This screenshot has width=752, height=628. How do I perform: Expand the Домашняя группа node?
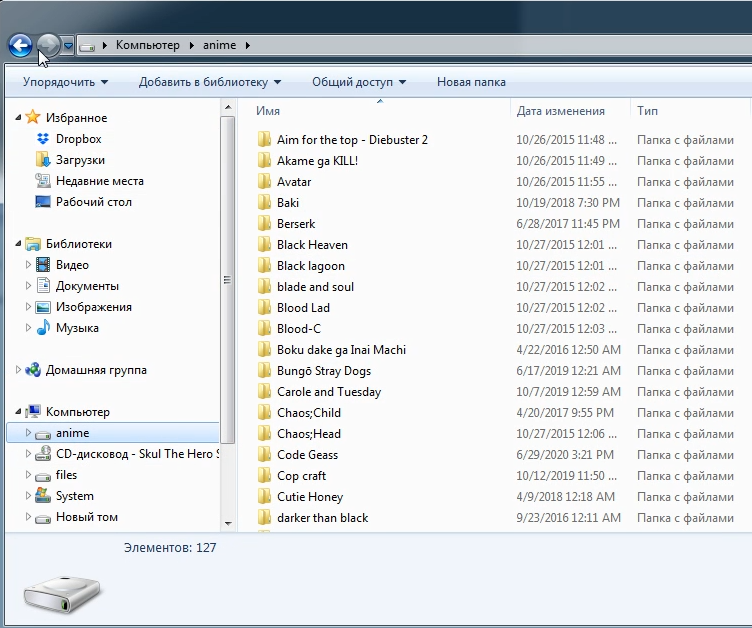click(x=18, y=370)
